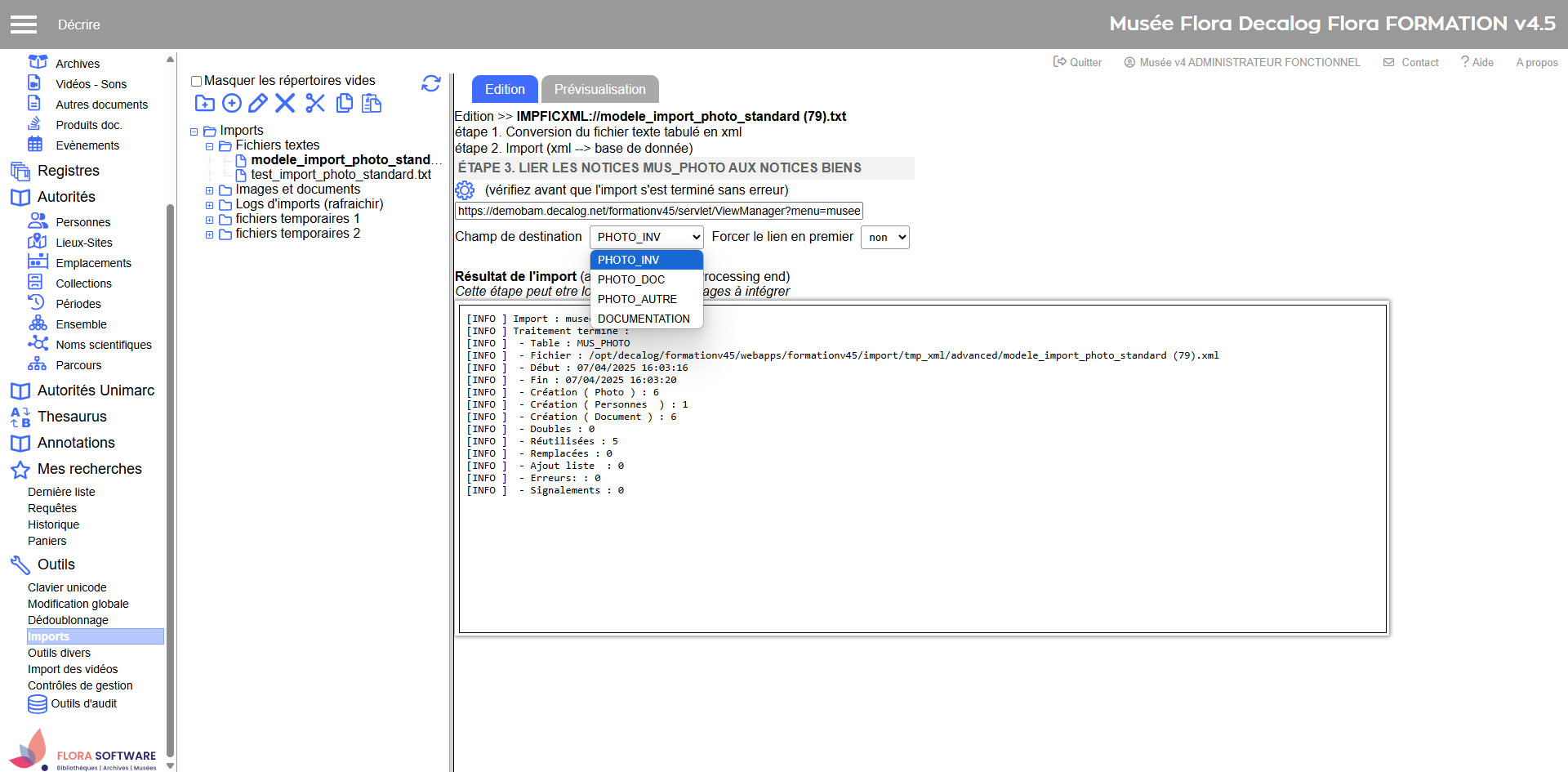Open Dédoublonnage under Outils
The width and height of the screenshot is (1568, 772).
point(68,620)
